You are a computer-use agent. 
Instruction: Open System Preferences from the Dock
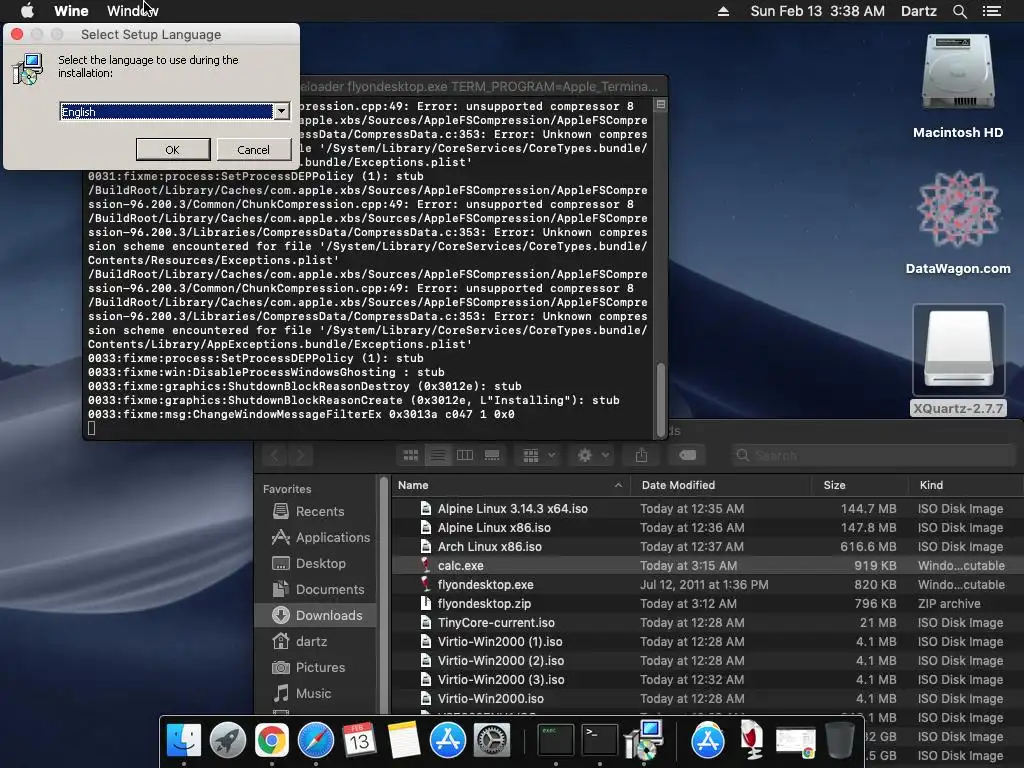491,740
